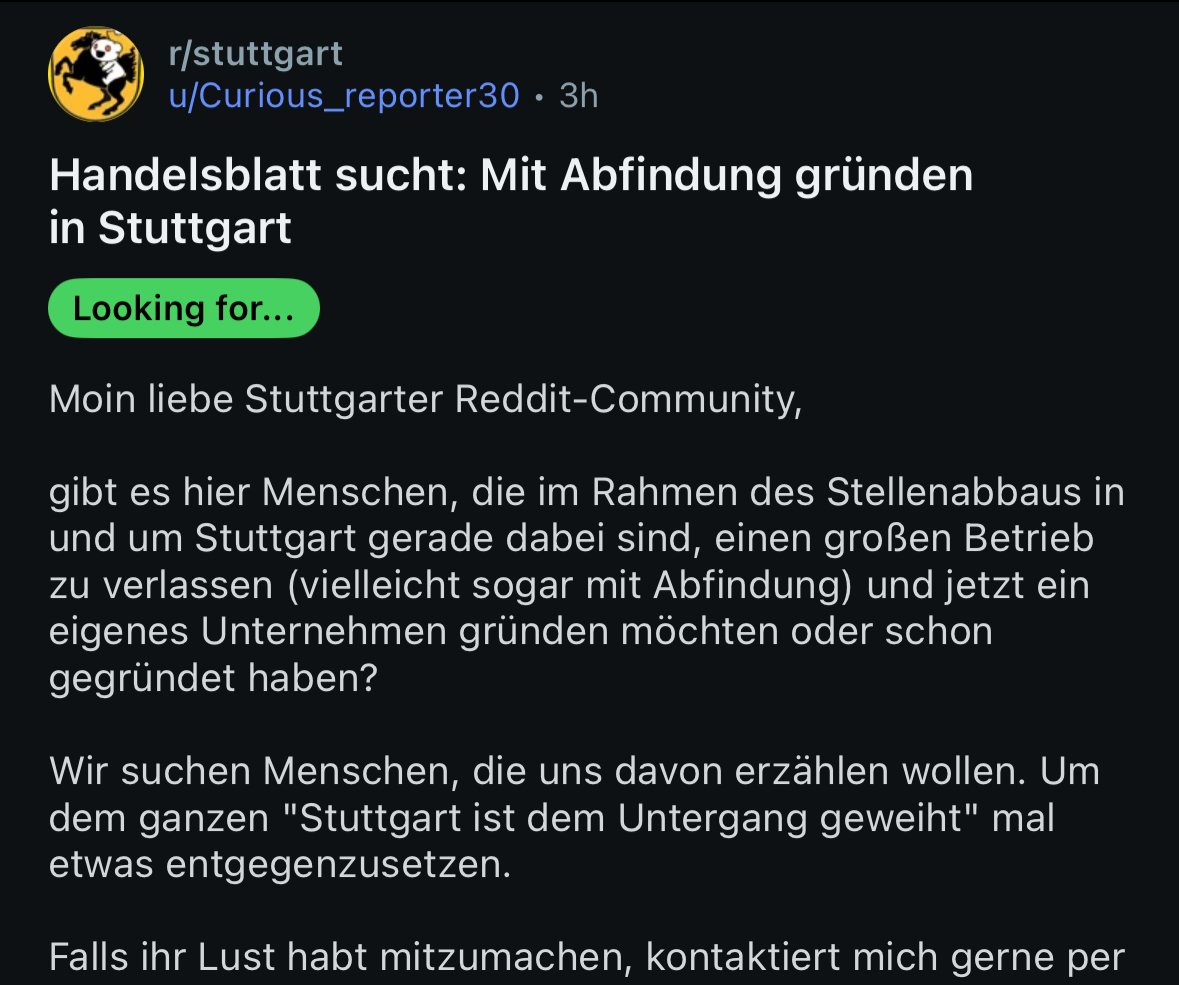Click the word "entgegenzusetzen"
This screenshot has height=985, width=1179.
338,864
